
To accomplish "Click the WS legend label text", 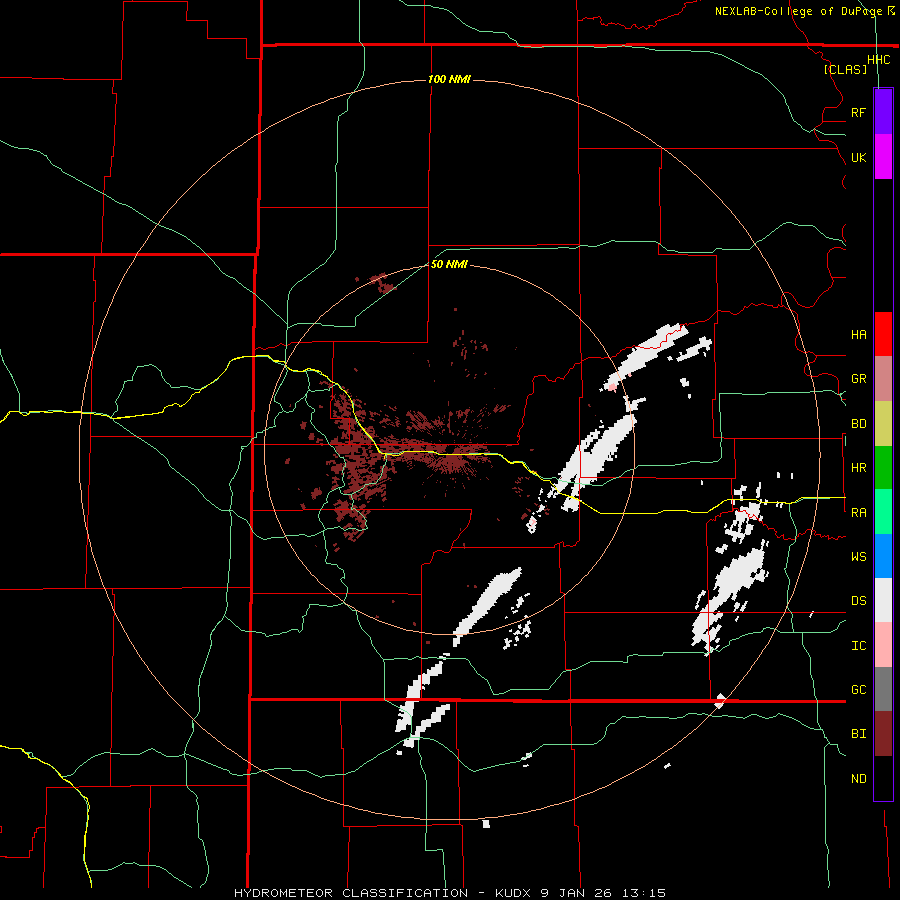I will pyautogui.click(x=858, y=557).
